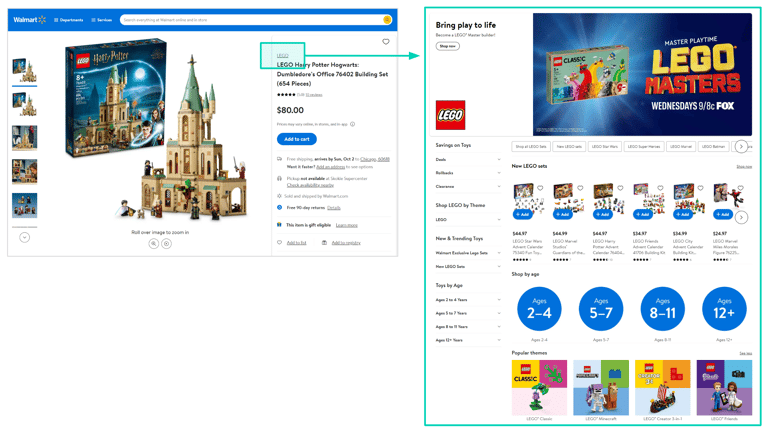770x432 pixels.
Task: Select the LEGO Marvel chip
Action: tap(681, 146)
